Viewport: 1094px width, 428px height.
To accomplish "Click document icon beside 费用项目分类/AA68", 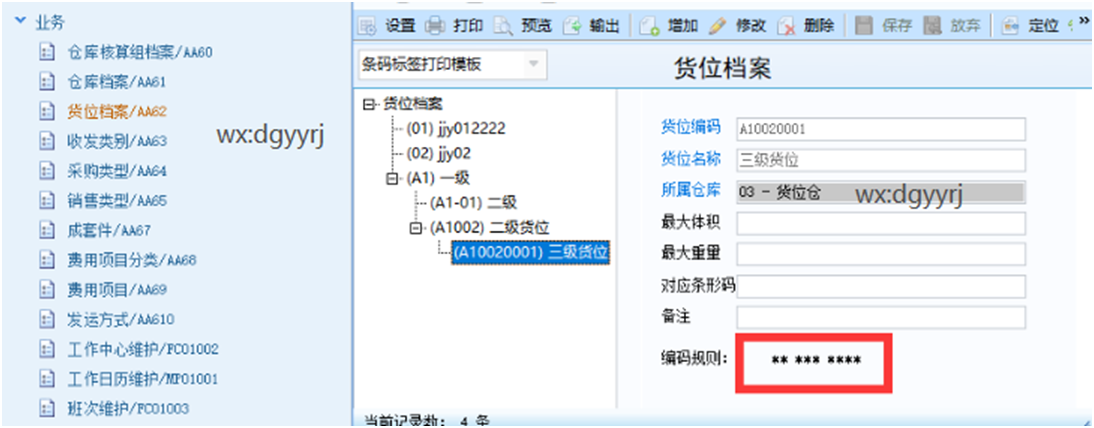I will pyautogui.click(x=47, y=260).
